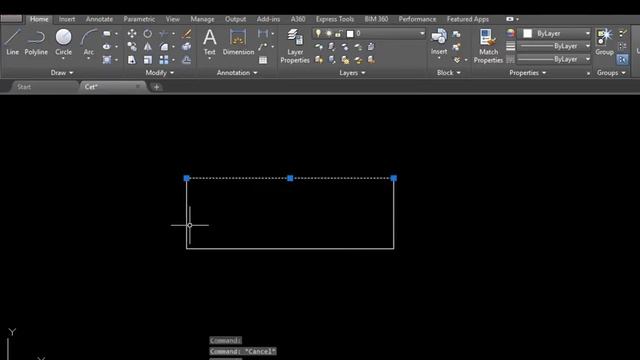Screen dimensions: 640x360
Task: Add a new drawing tab
Action: [156, 87]
